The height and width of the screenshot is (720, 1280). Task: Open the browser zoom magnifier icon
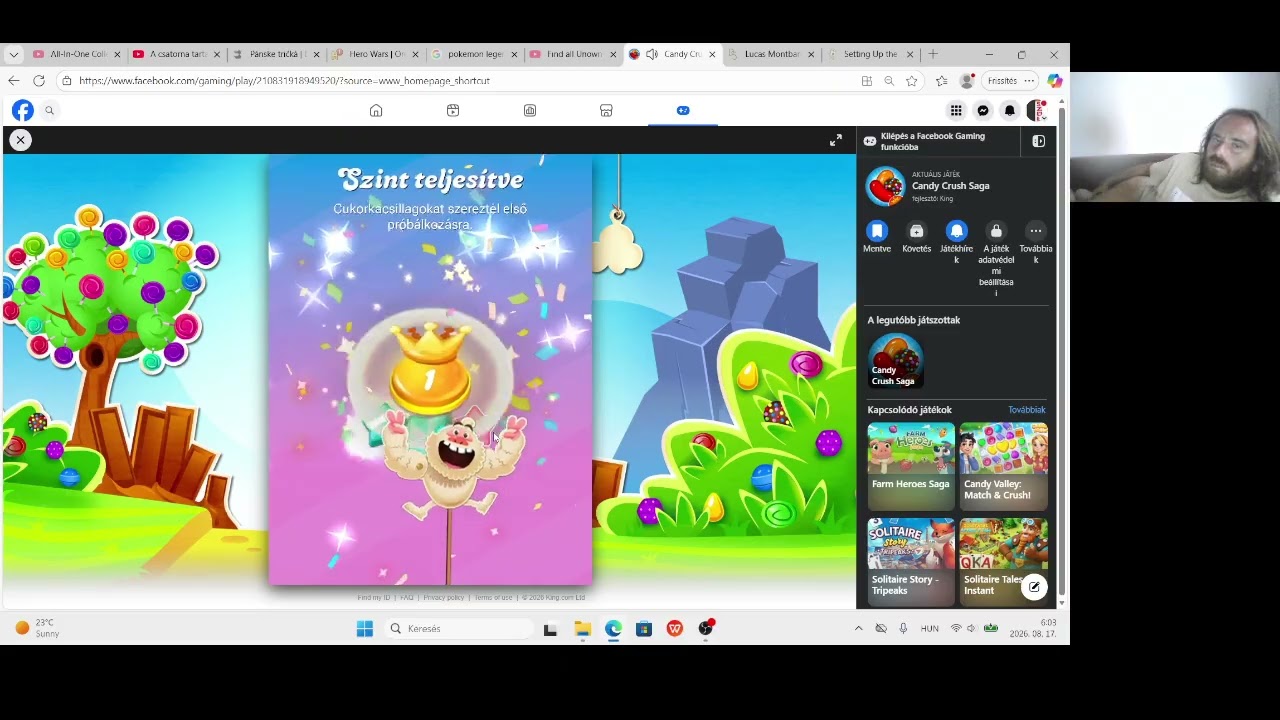coord(889,81)
